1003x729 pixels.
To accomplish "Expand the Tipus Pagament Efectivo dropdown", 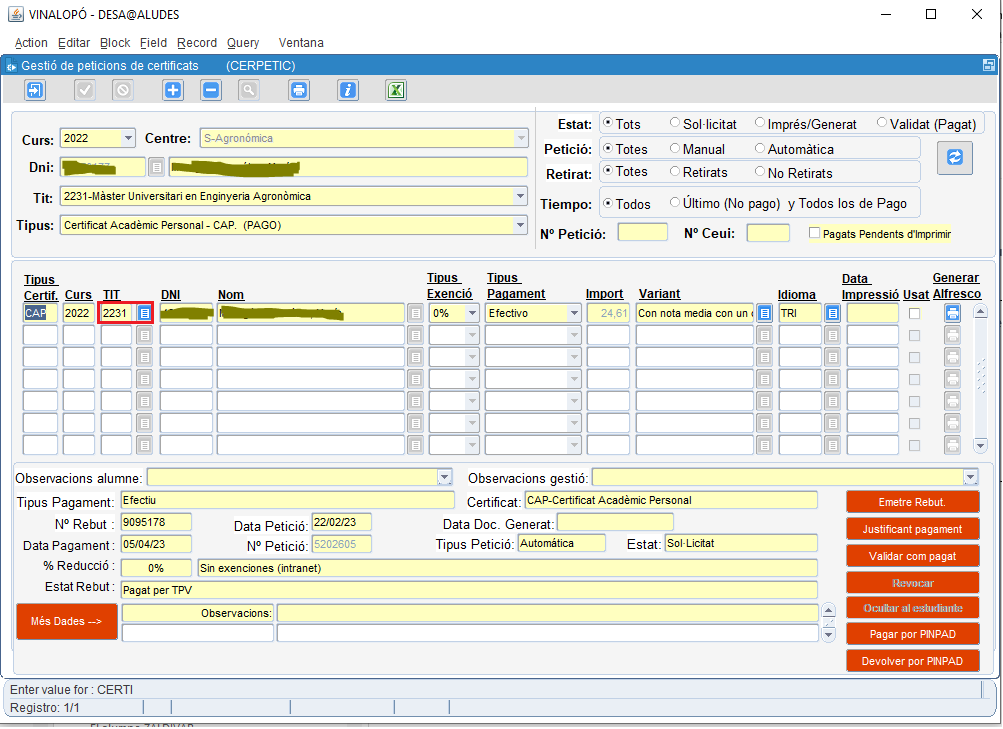I will pyautogui.click(x=574, y=313).
